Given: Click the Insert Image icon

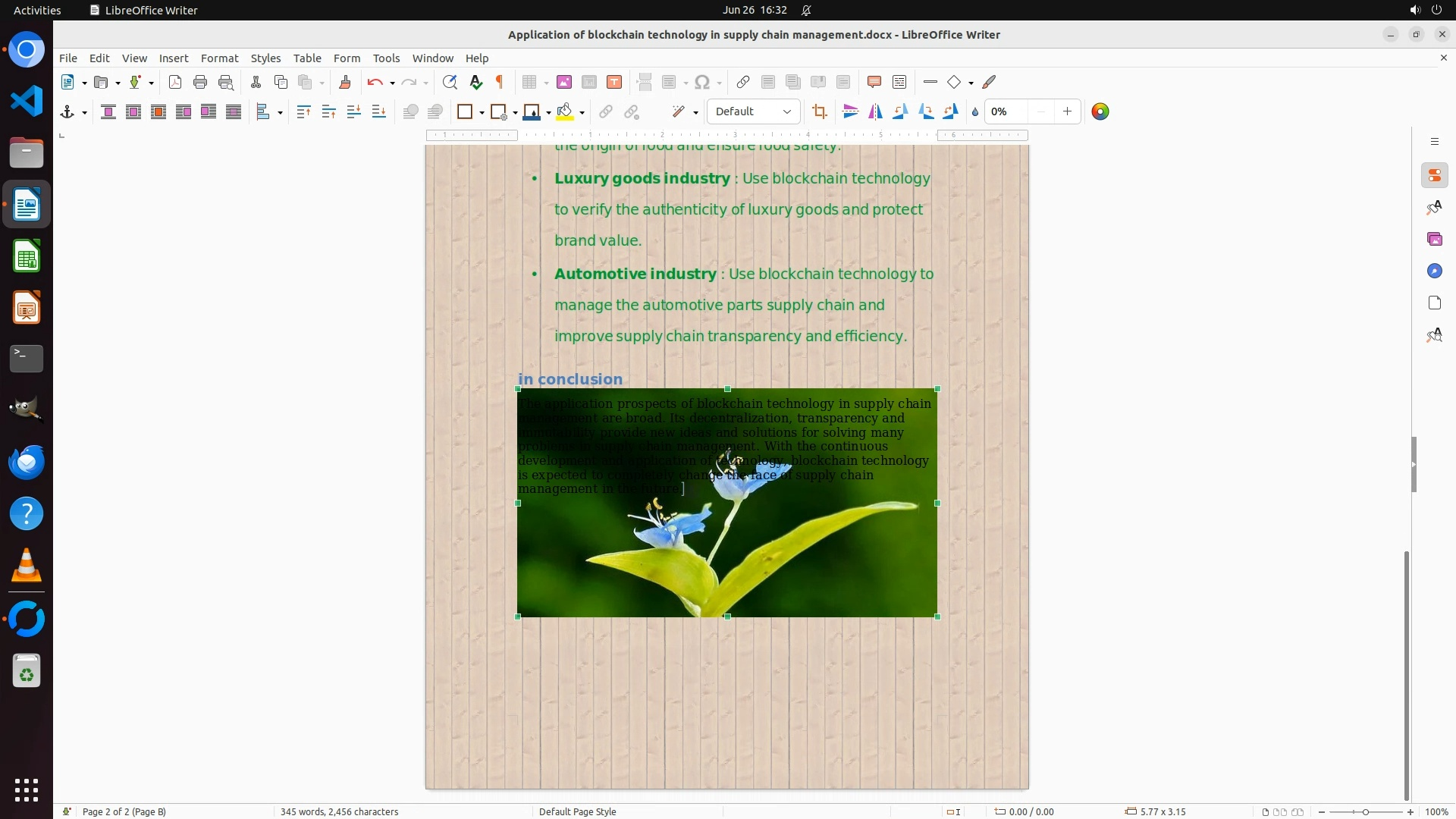Looking at the screenshot, I should pos(563,82).
